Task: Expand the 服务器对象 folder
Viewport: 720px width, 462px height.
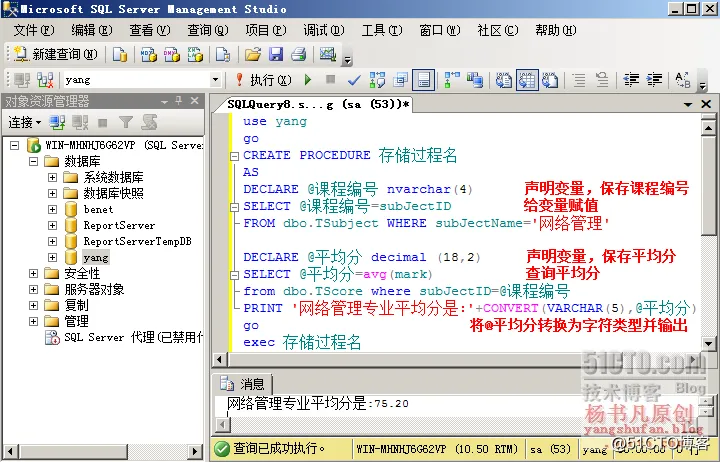Action: coord(33,289)
